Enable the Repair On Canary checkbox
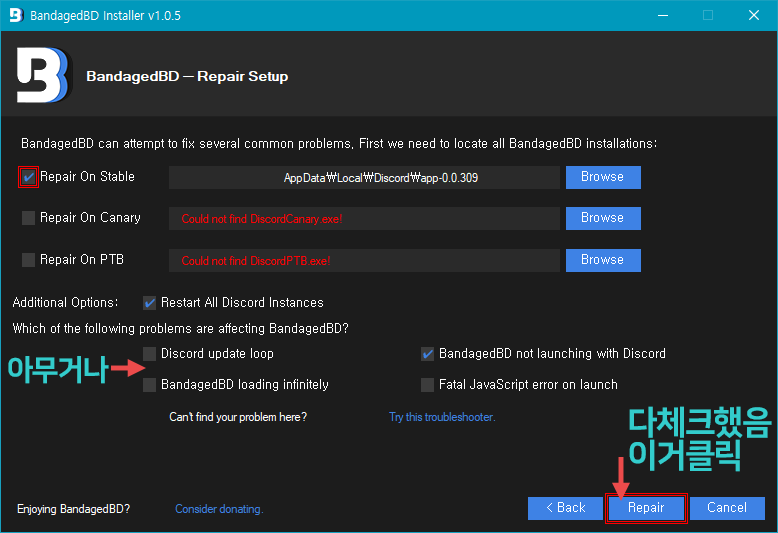Screen dimensions: 778x533 (x=28, y=218)
